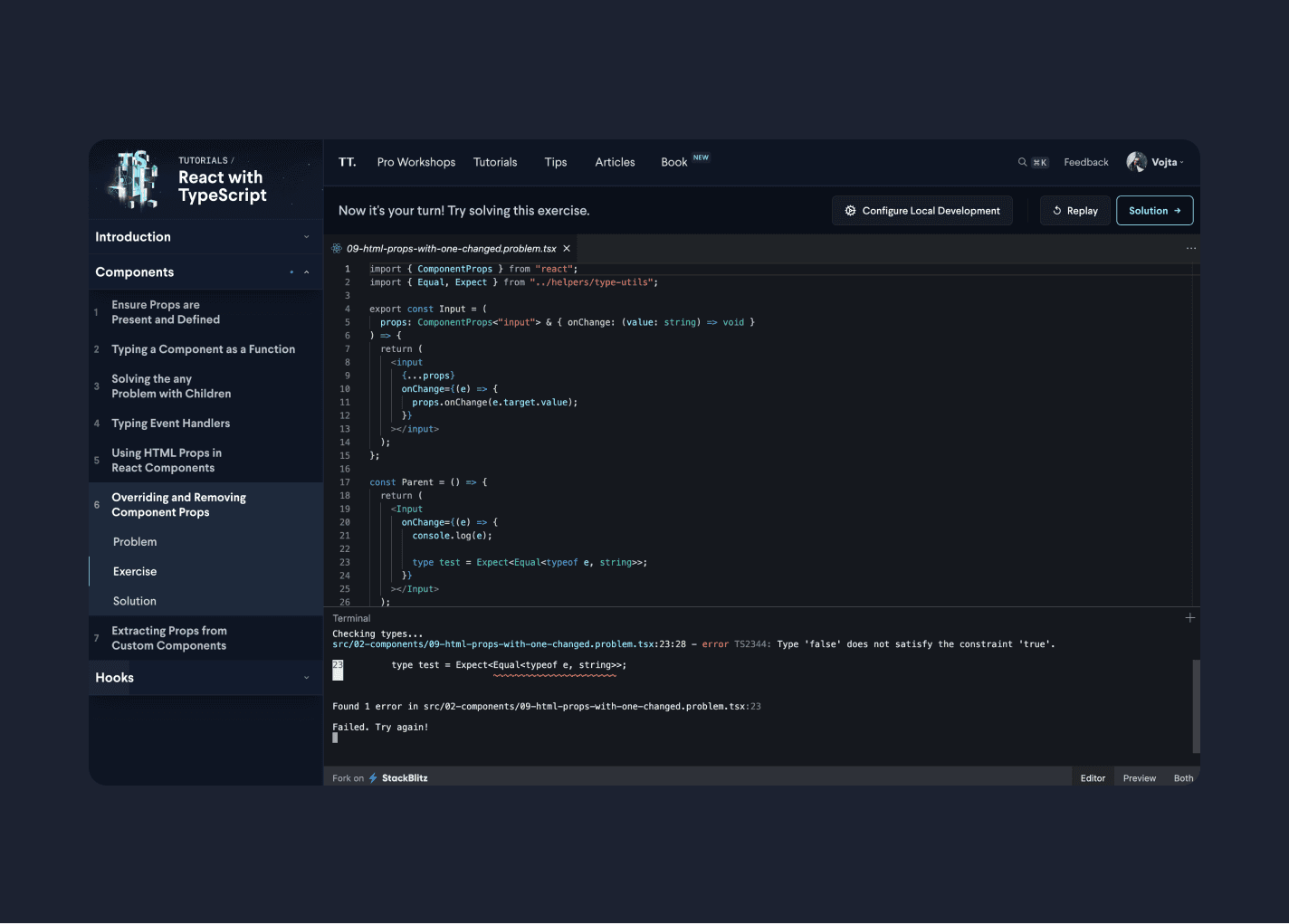This screenshot has width=1289, height=924.
Task: Open the search with the magnifier icon
Action: point(1021,162)
